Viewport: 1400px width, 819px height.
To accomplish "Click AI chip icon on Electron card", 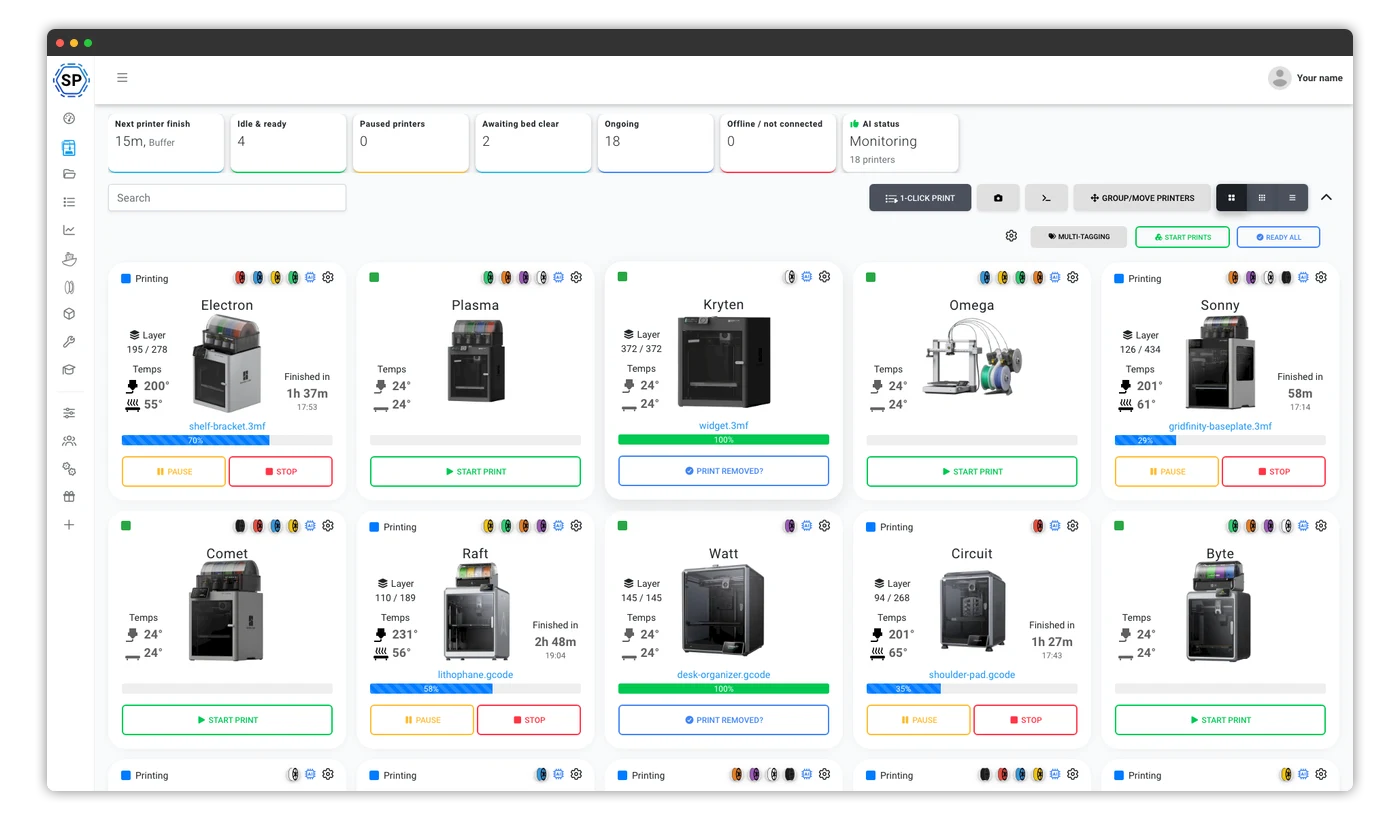I will pyautogui.click(x=310, y=277).
